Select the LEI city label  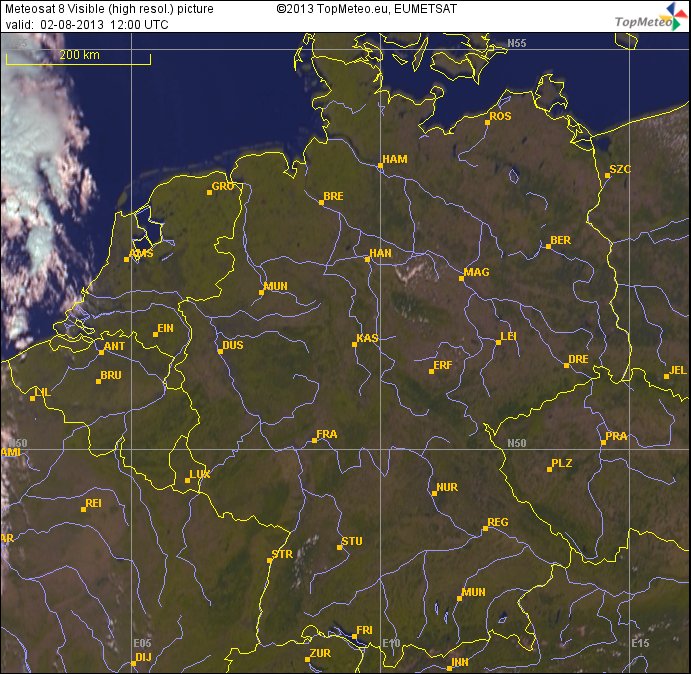point(509,337)
